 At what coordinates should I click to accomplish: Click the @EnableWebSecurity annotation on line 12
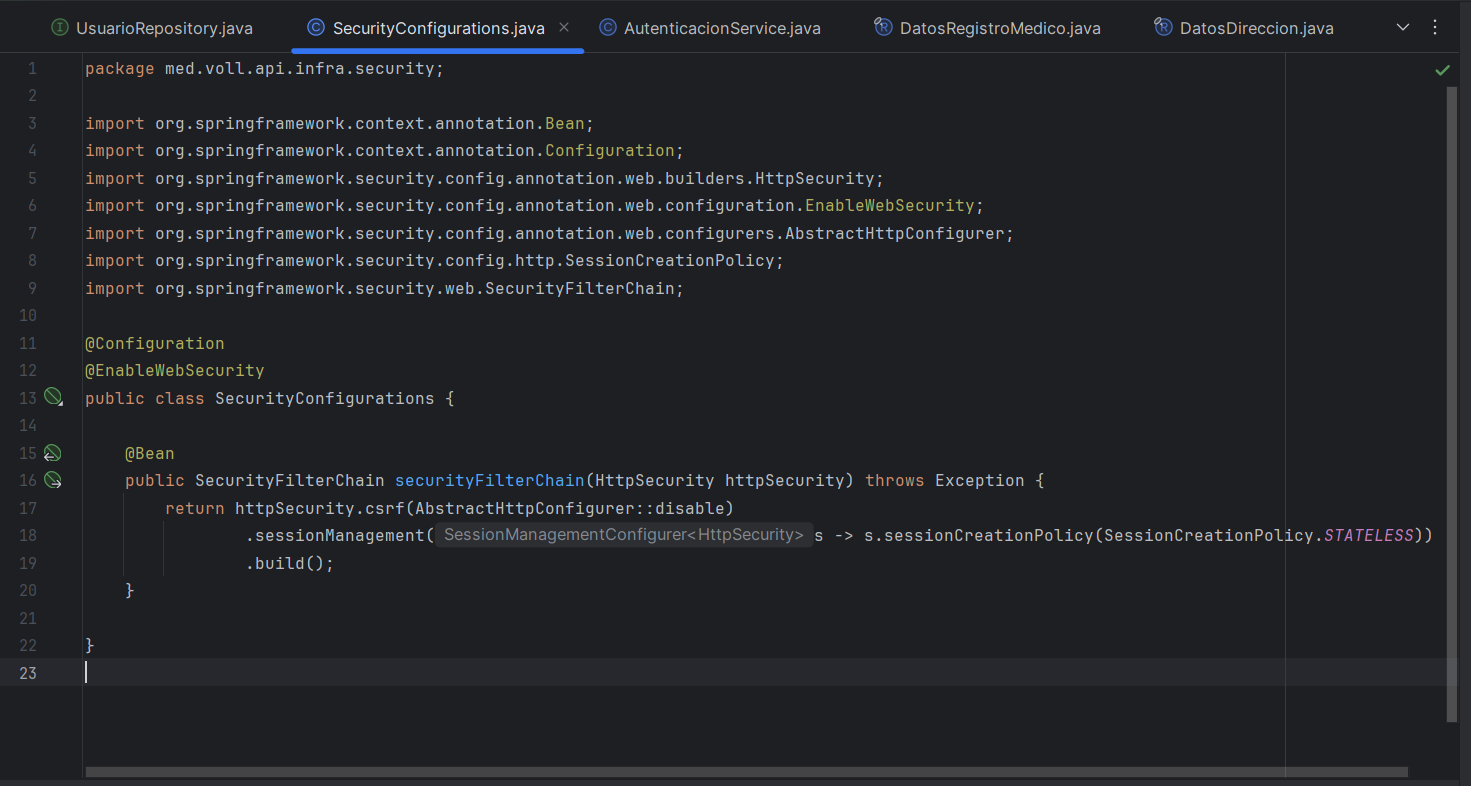click(175, 371)
